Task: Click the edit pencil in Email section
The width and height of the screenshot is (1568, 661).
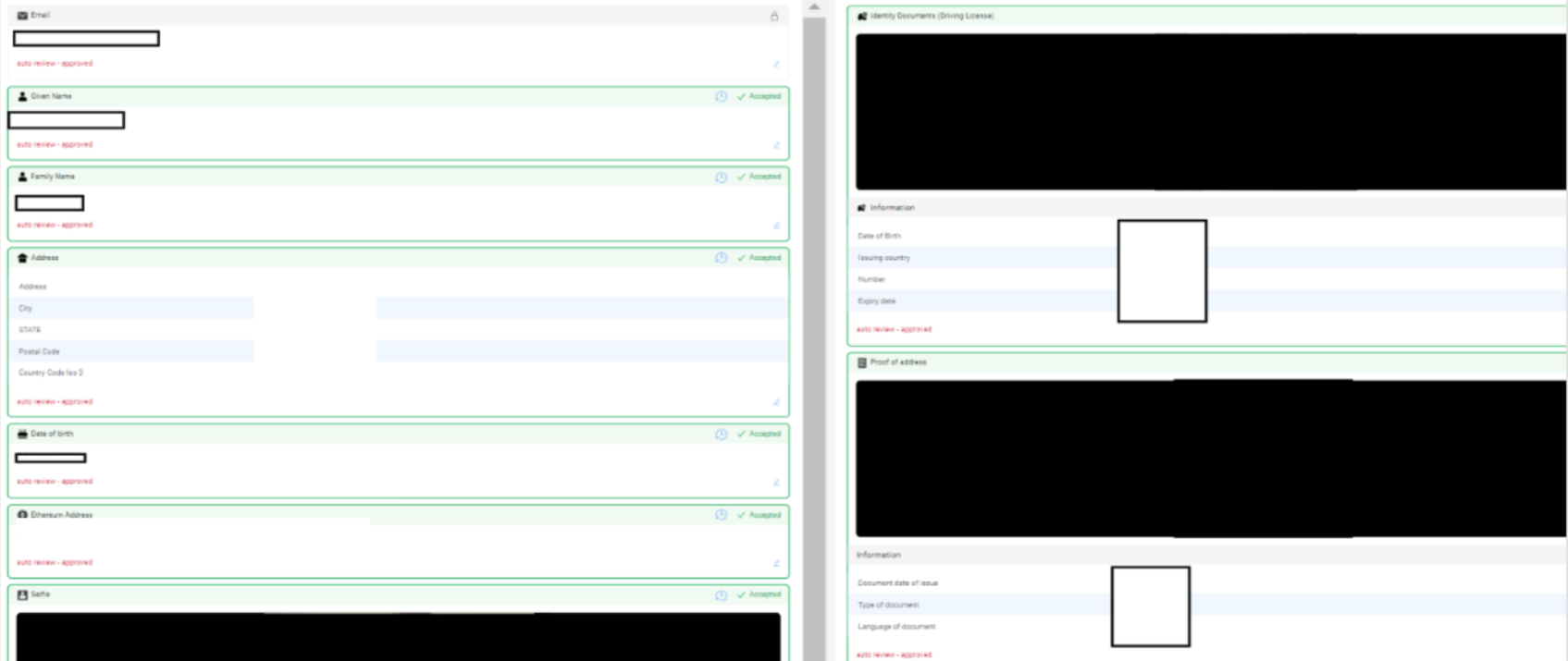Action: tap(776, 64)
